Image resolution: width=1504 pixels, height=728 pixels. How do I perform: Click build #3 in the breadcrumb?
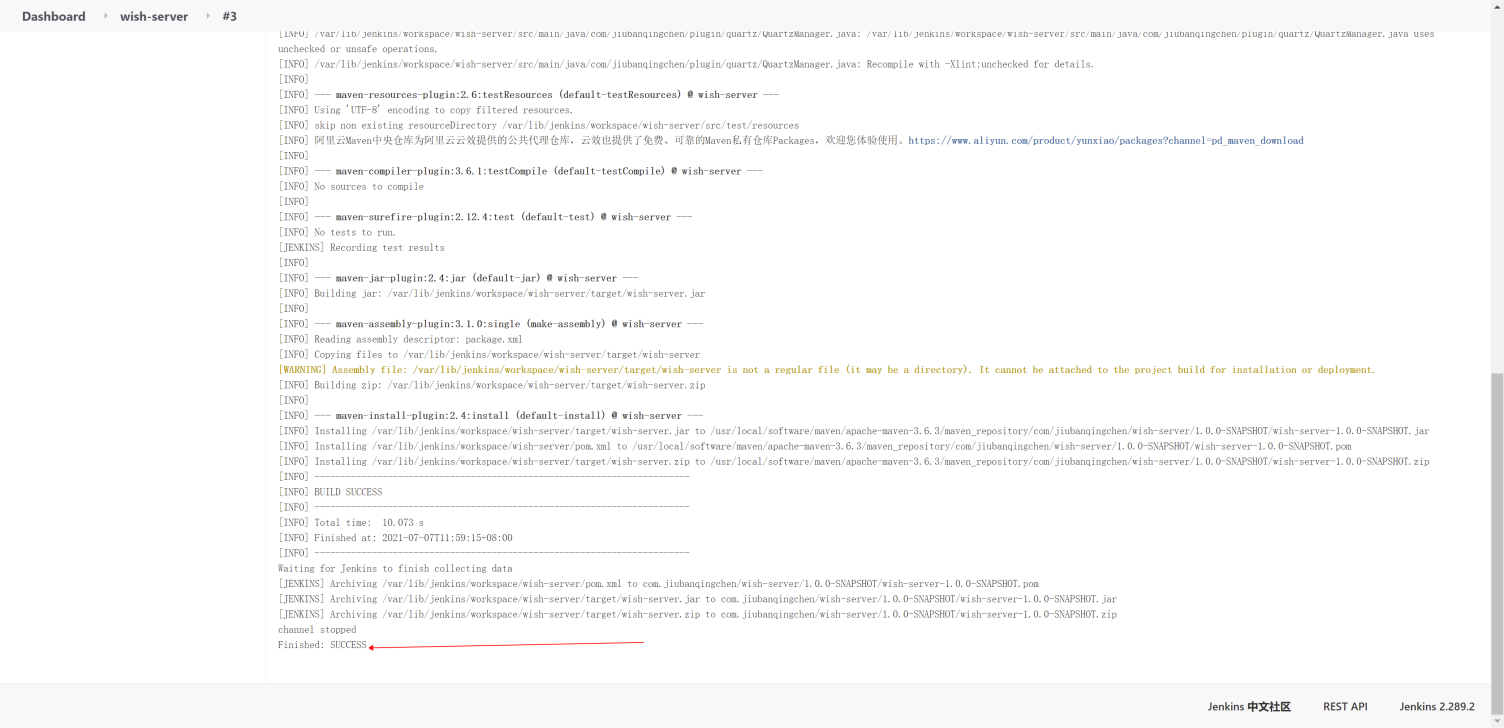pos(229,16)
